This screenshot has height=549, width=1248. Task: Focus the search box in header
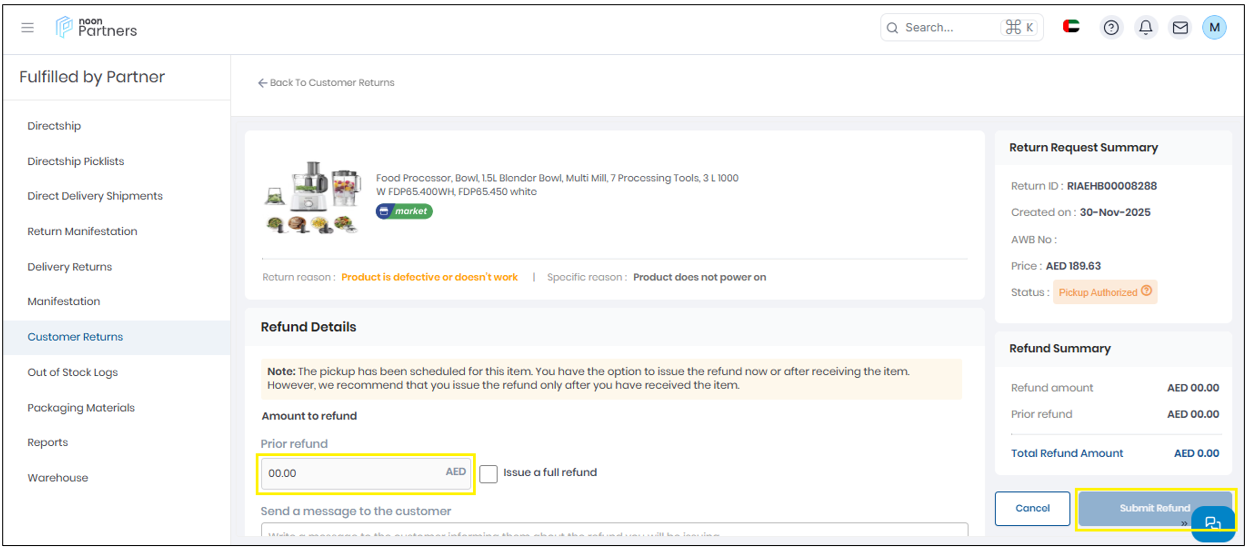point(950,28)
